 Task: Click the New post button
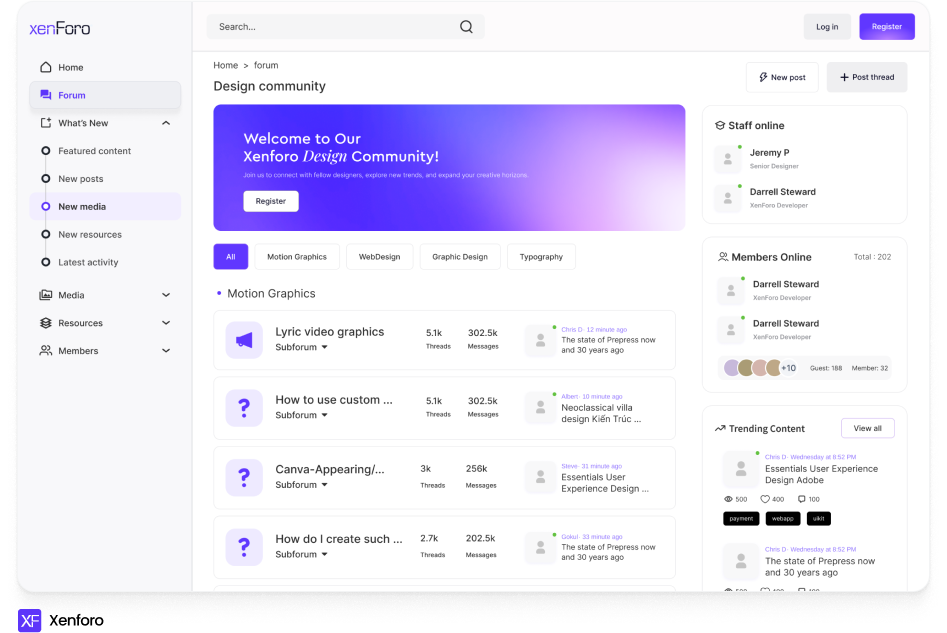(x=782, y=77)
